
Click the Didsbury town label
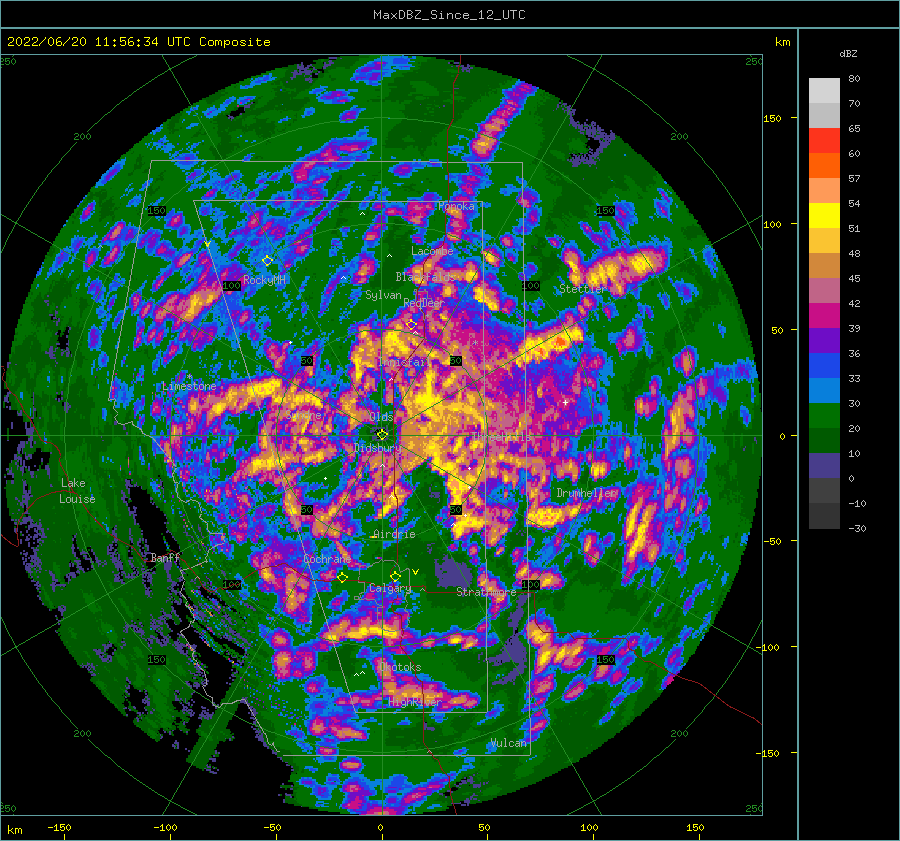point(377,448)
